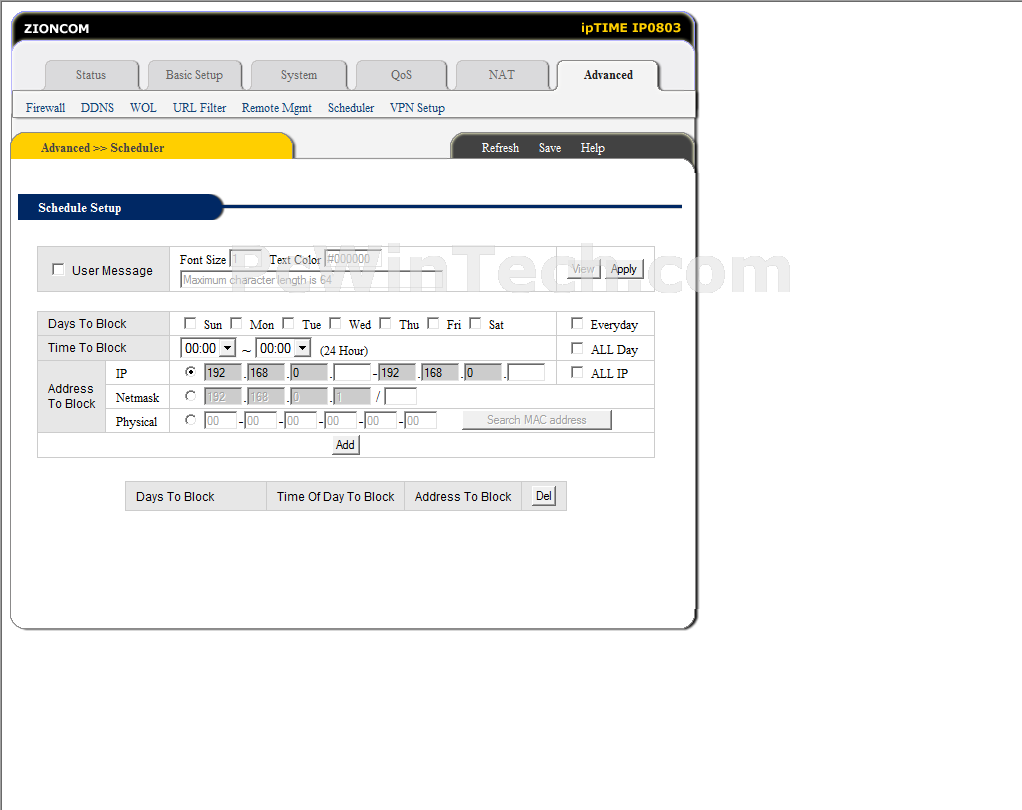Click the user message text field
This screenshot has width=1022, height=810.
tap(312, 280)
